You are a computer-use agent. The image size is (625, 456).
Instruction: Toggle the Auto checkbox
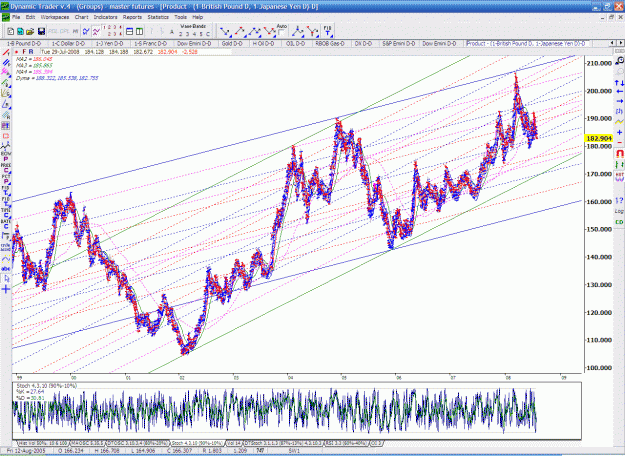281,33
